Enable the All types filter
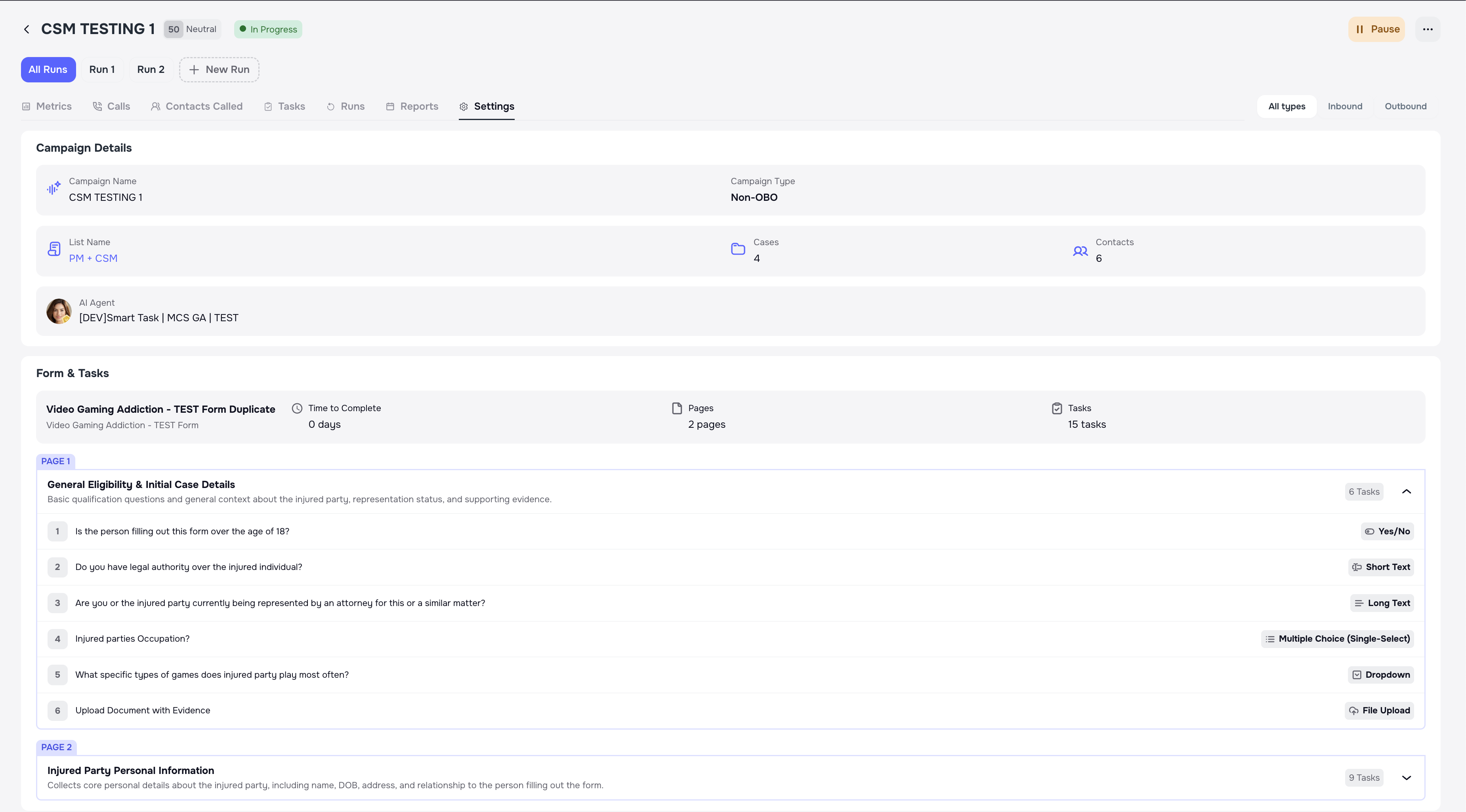 pos(1287,106)
